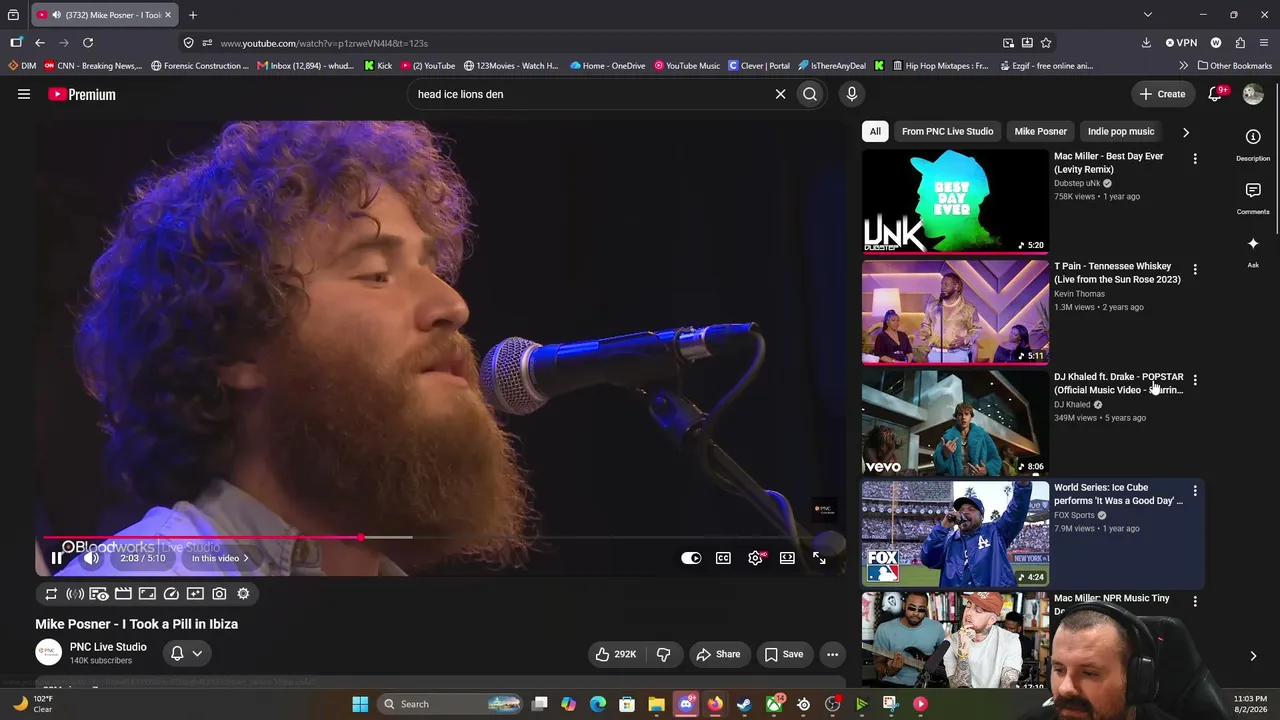The image size is (1280, 720).
Task: Open Mac Miller Best Day Ever thumbnail
Action: [955, 201]
